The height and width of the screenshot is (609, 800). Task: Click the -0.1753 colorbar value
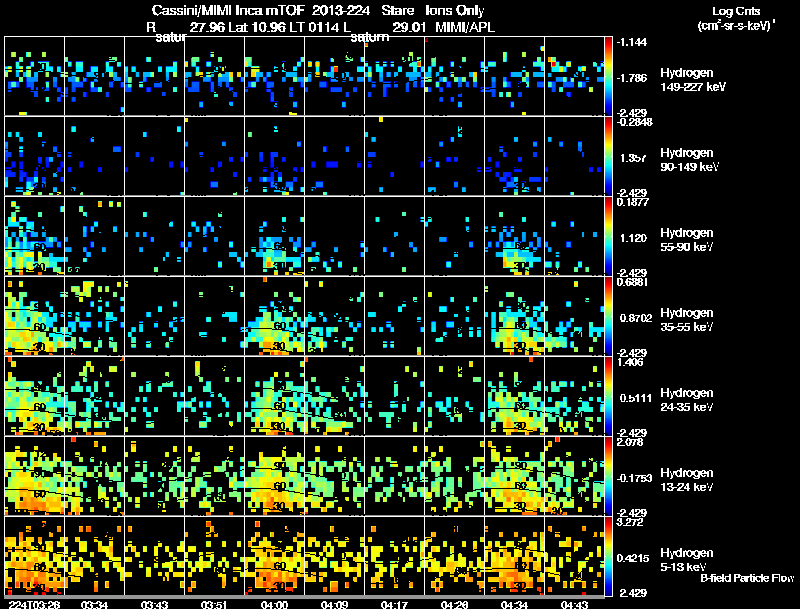pos(634,478)
